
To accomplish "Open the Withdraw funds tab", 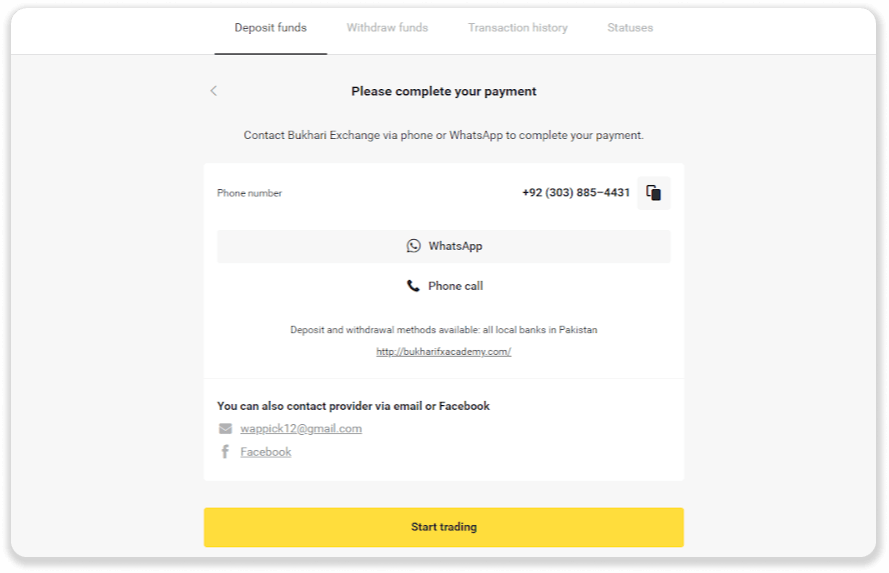I will click(387, 28).
